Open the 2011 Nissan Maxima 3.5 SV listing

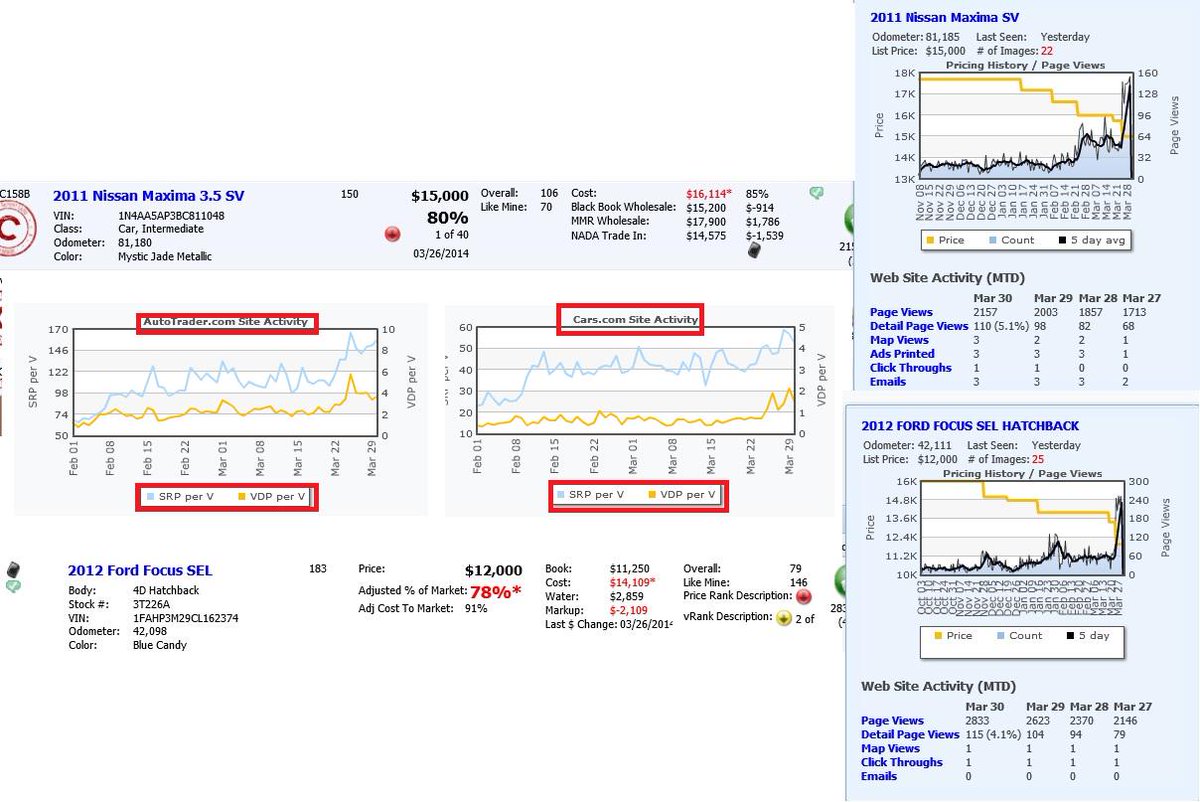[x=148, y=196]
